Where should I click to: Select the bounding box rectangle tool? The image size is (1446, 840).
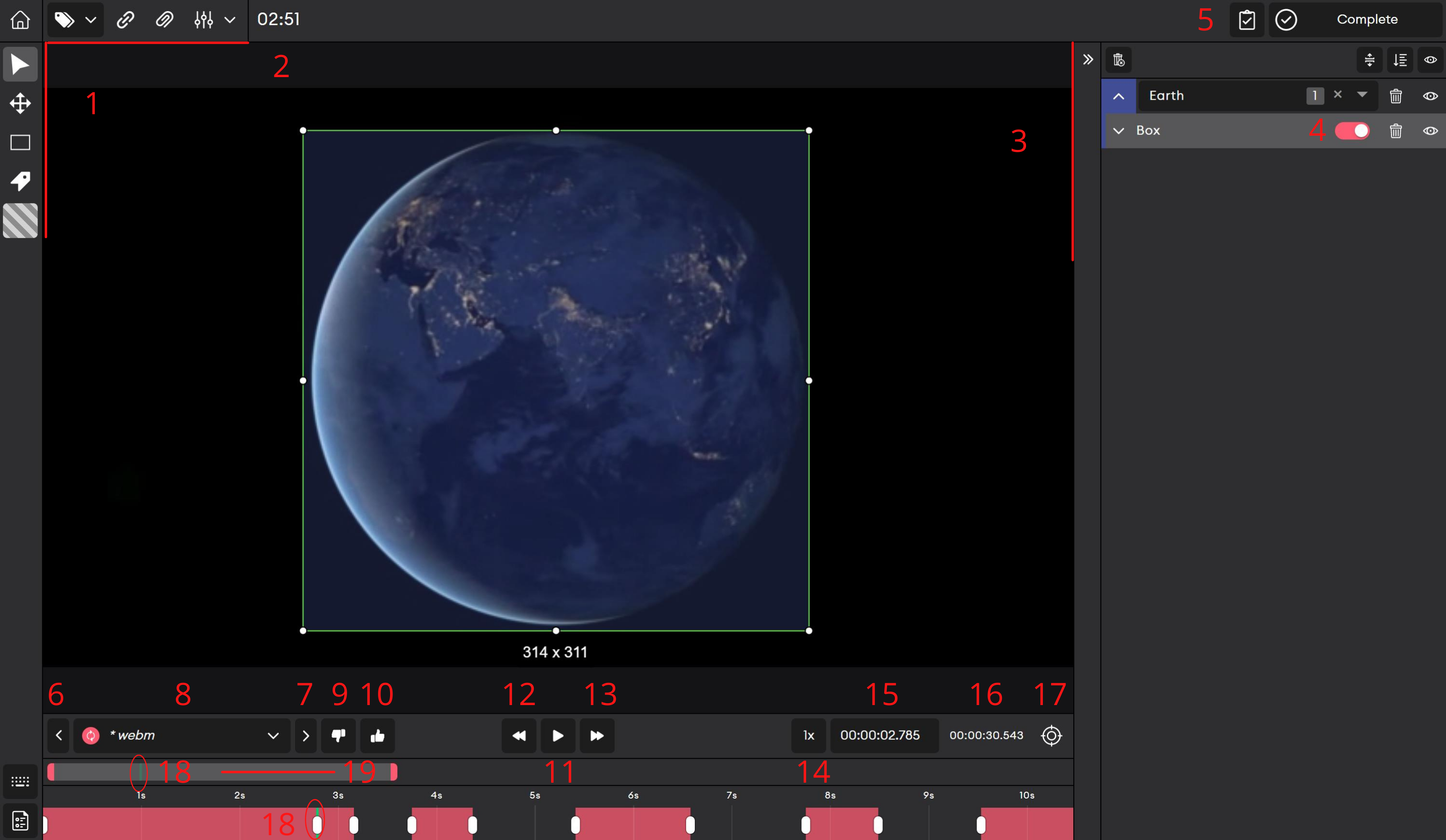pyautogui.click(x=20, y=142)
